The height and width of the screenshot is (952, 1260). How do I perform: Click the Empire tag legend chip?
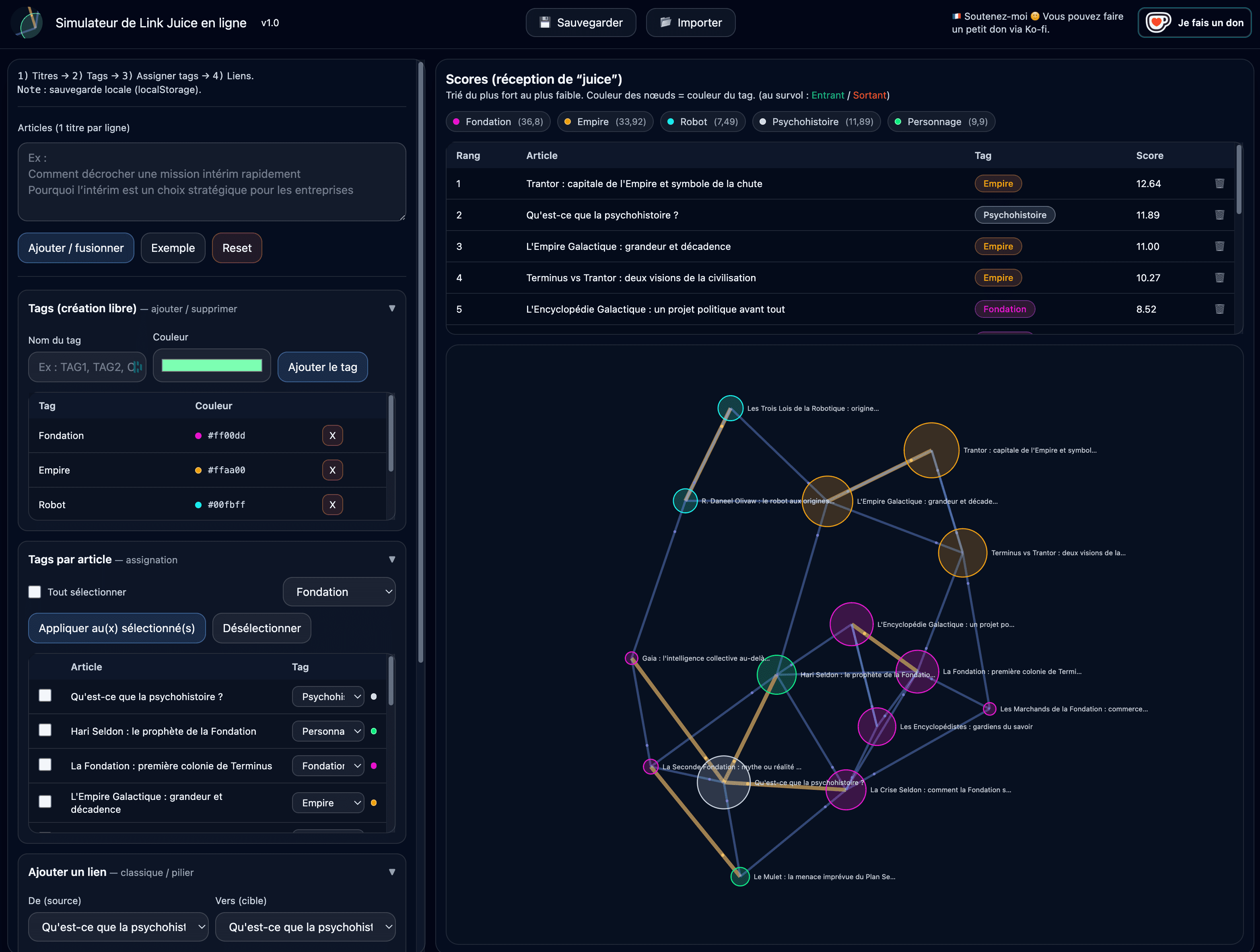pos(604,122)
